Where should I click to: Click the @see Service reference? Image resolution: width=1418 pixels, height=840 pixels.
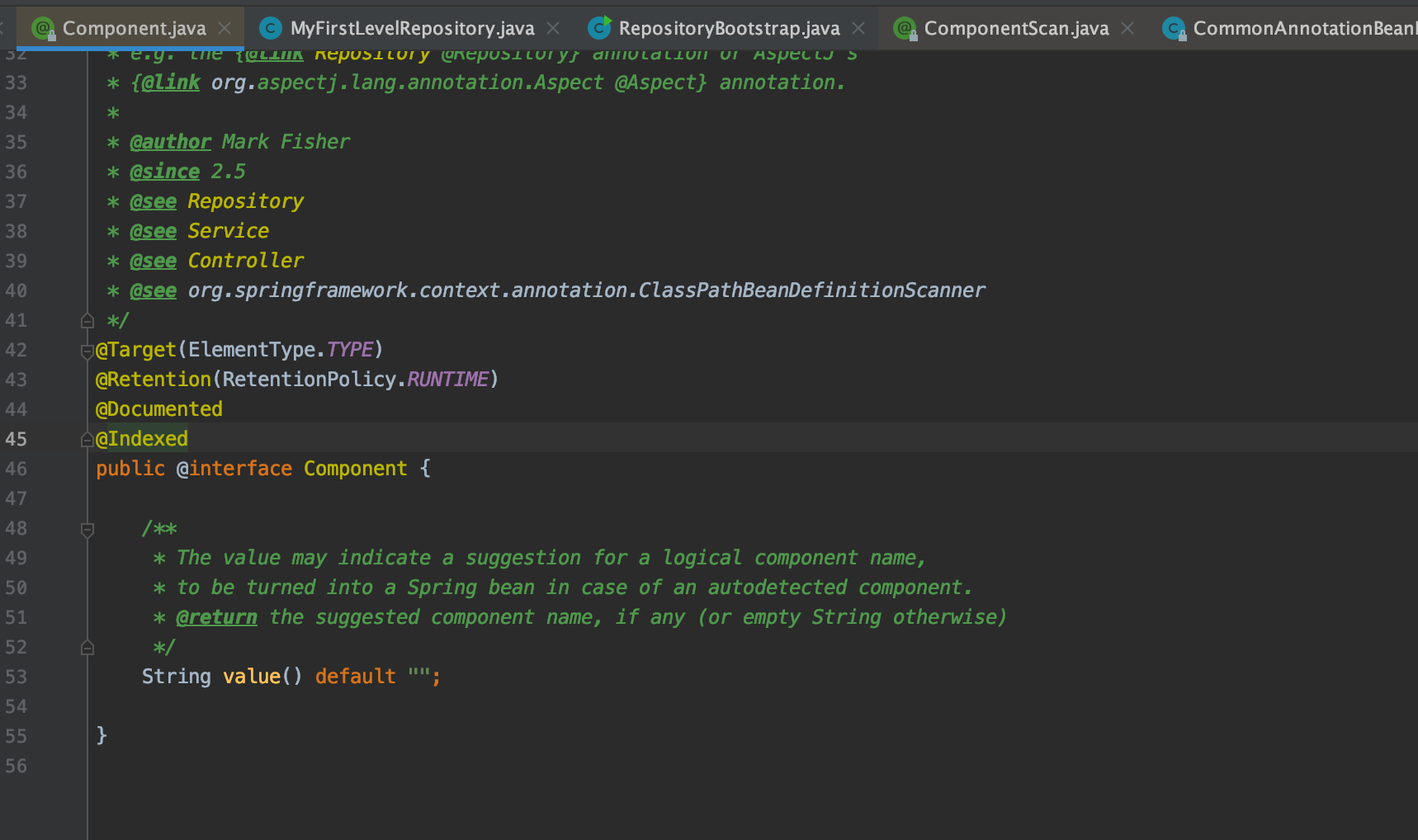(x=228, y=231)
